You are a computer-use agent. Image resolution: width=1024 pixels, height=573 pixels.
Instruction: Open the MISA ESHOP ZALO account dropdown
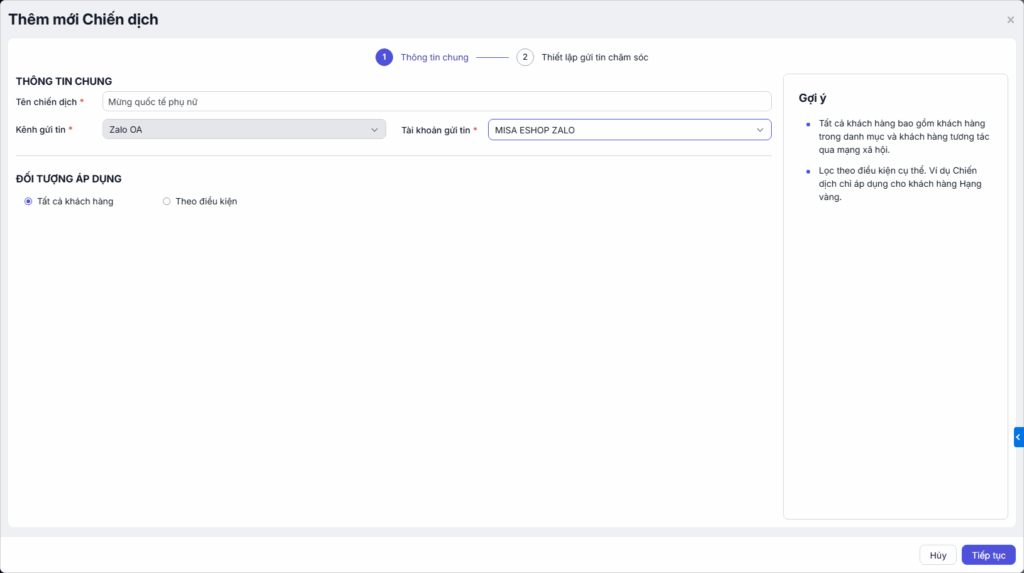628,130
